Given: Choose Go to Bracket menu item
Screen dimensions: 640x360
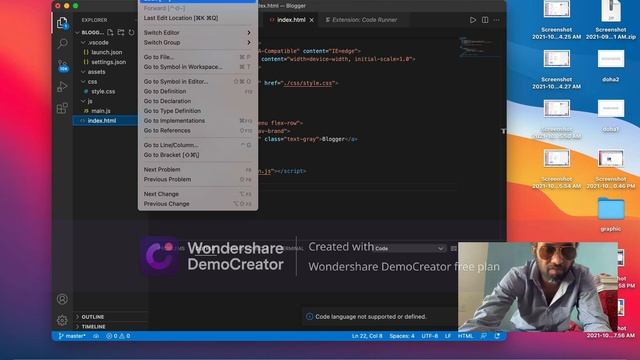Looking at the screenshot, I should point(198,155).
